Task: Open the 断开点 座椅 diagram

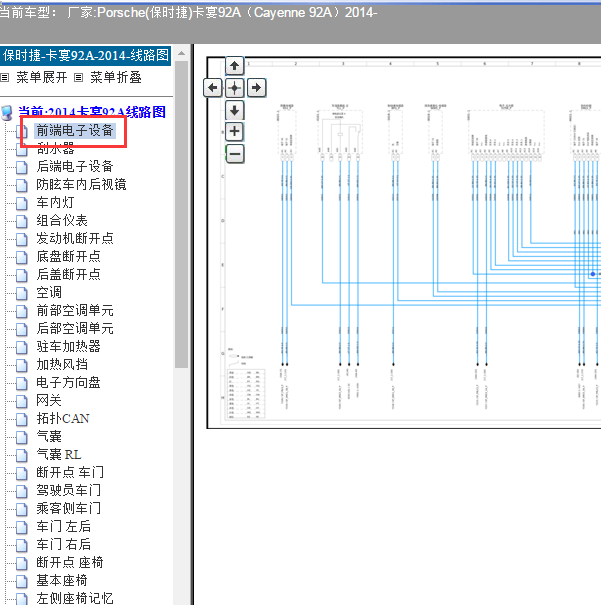Action: coord(70,563)
